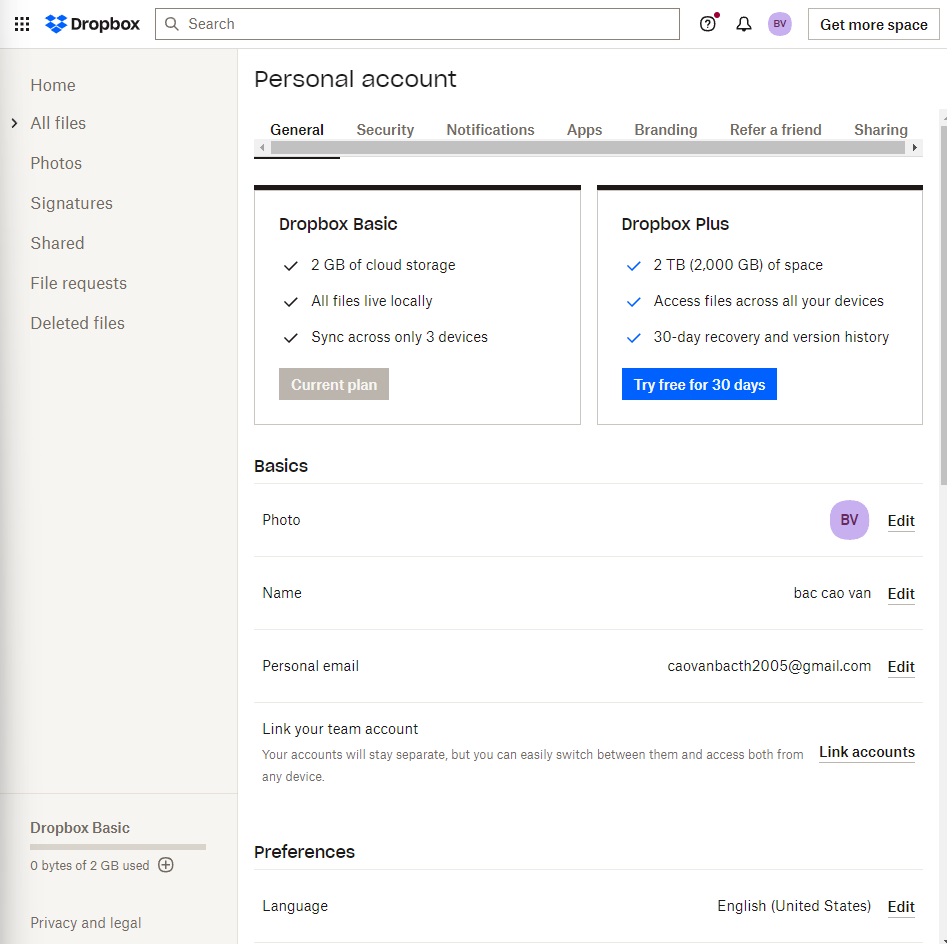Click the name value bac cao van
Screen dimensions: 952x944
[x=832, y=593]
